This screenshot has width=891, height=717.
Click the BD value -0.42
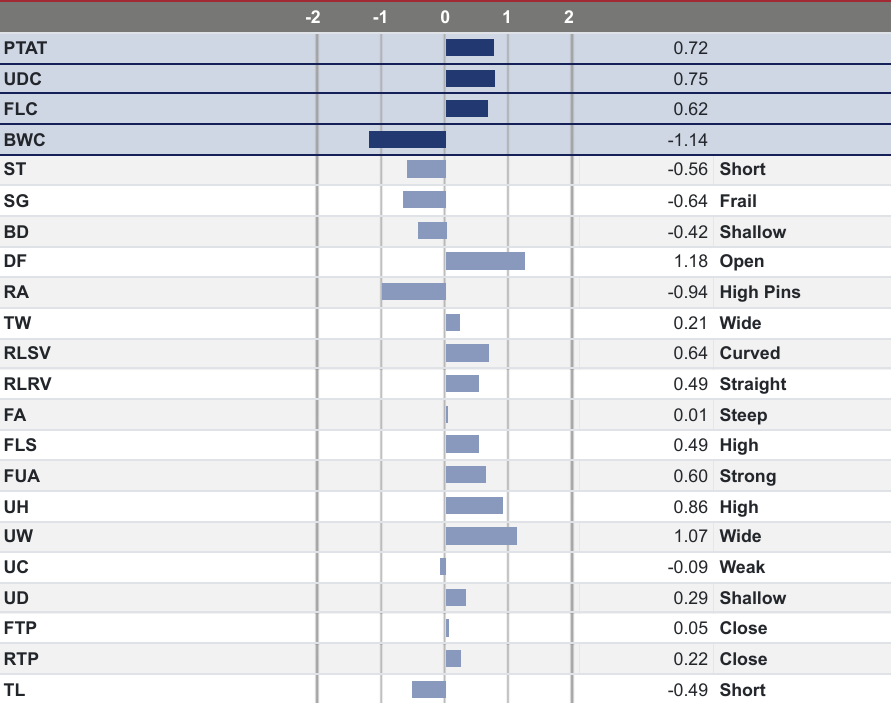[687, 232]
